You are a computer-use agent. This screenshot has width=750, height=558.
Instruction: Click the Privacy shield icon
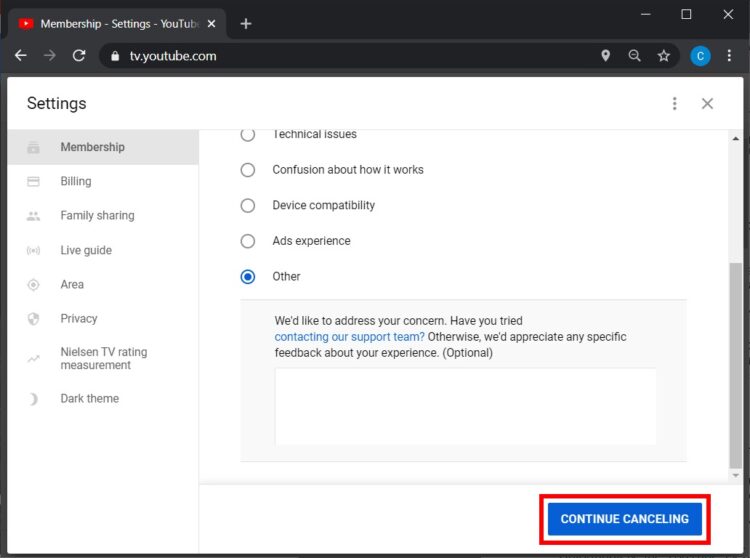tap(33, 319)
